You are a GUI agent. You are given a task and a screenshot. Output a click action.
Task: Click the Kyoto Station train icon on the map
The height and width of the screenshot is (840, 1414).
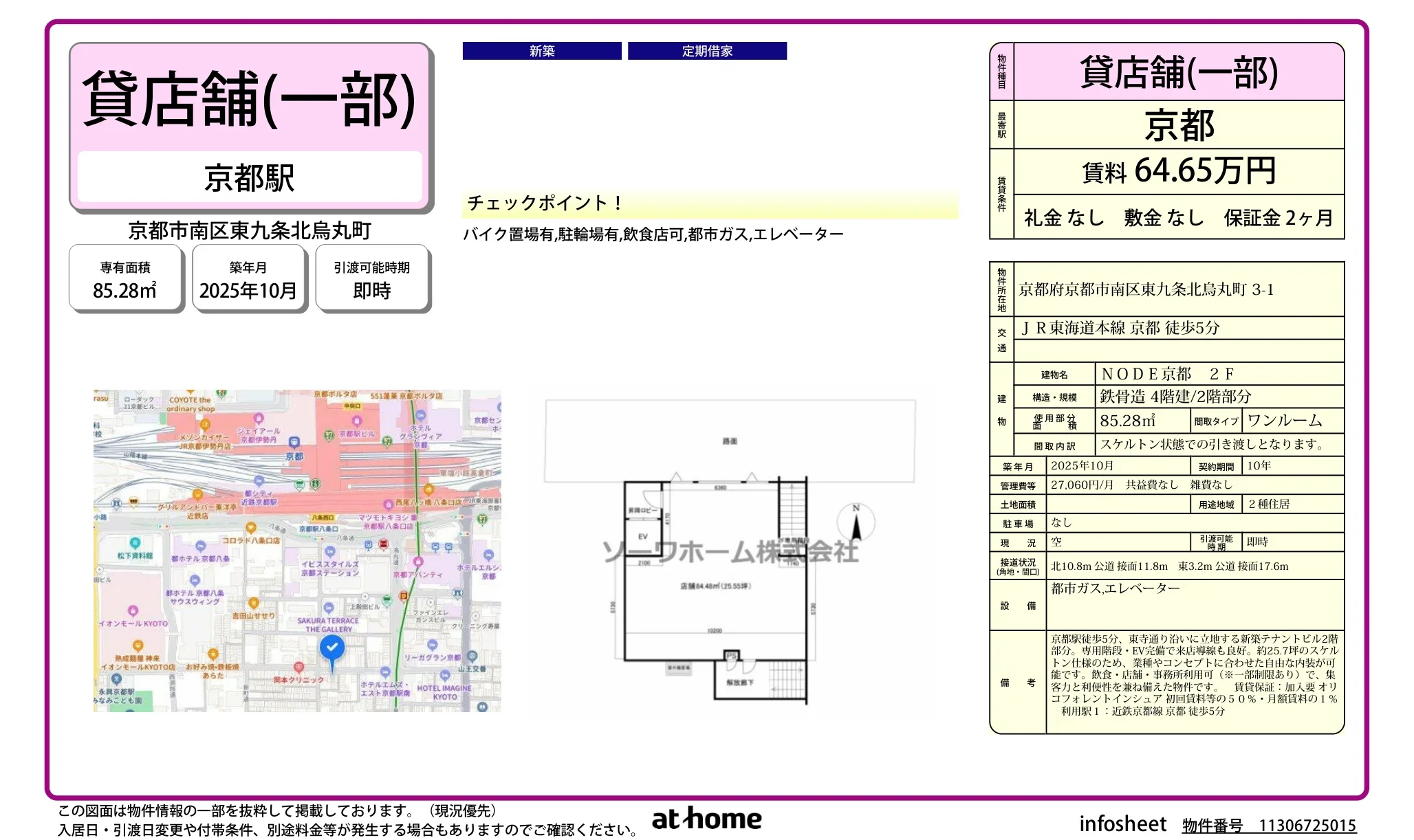pyautogui.click(x=294, y=442)
